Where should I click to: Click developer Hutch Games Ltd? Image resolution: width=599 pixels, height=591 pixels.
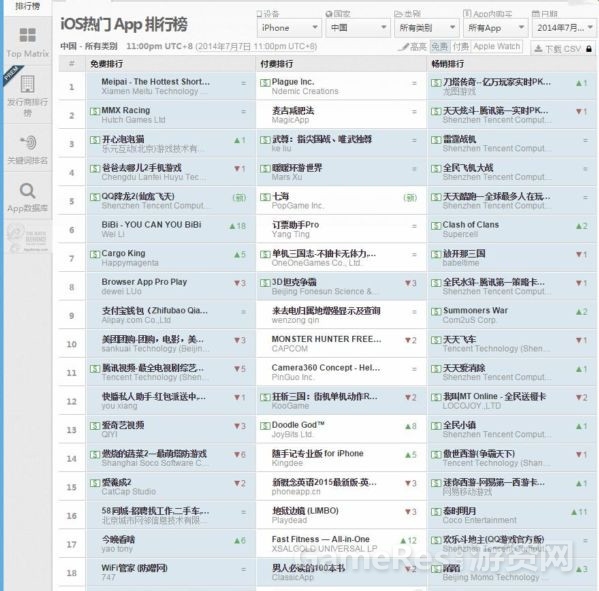click(133, 120)
